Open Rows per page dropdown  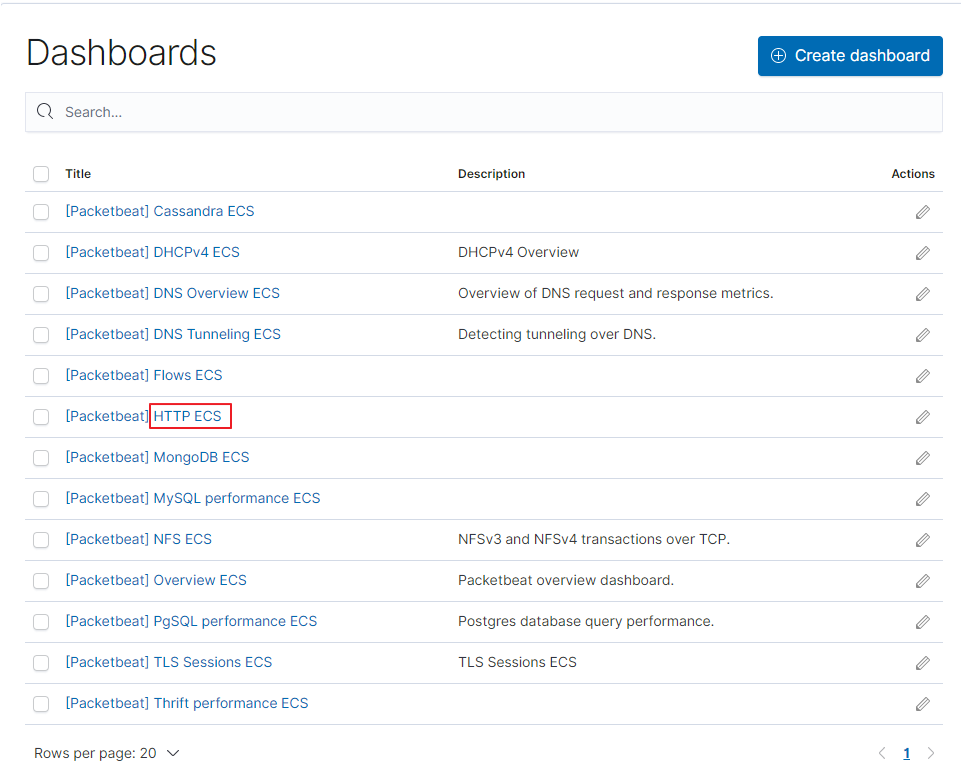107,753
